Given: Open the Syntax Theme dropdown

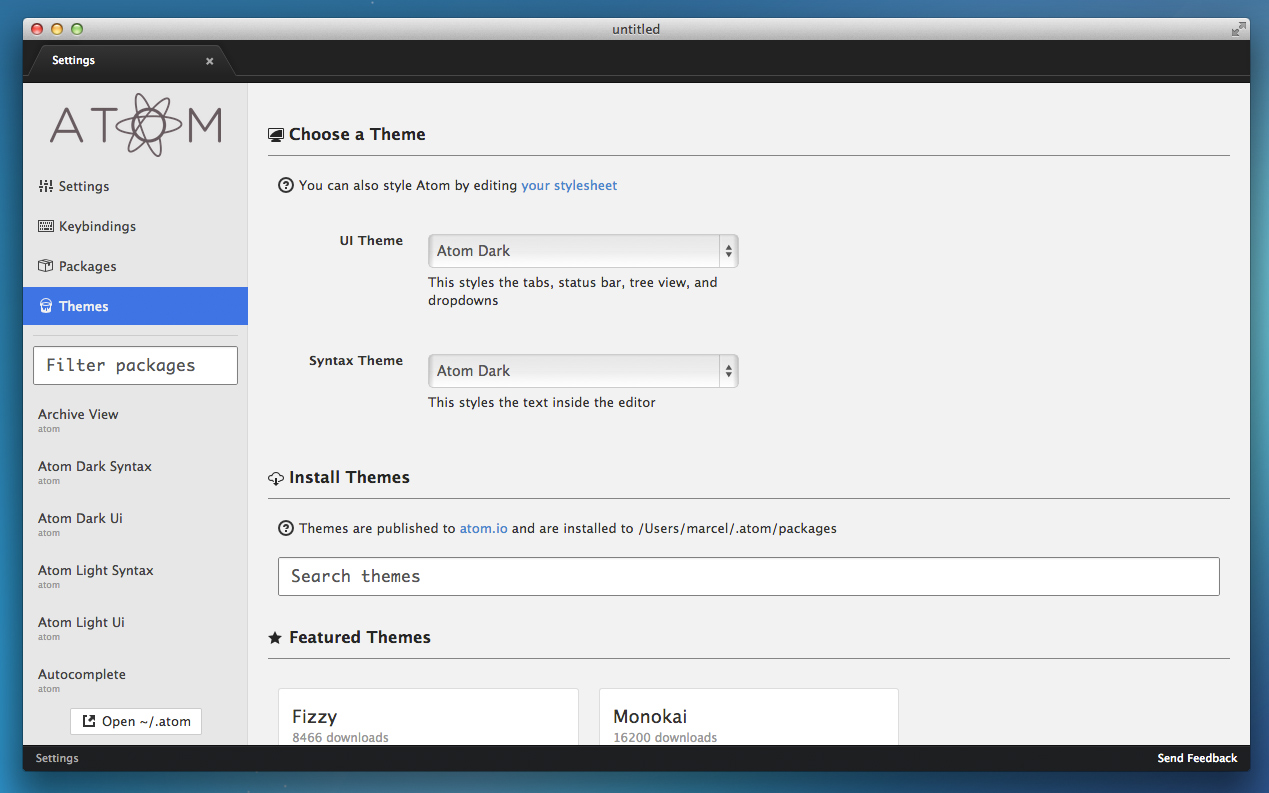Looking at the screenshot, I should (583, 371).
